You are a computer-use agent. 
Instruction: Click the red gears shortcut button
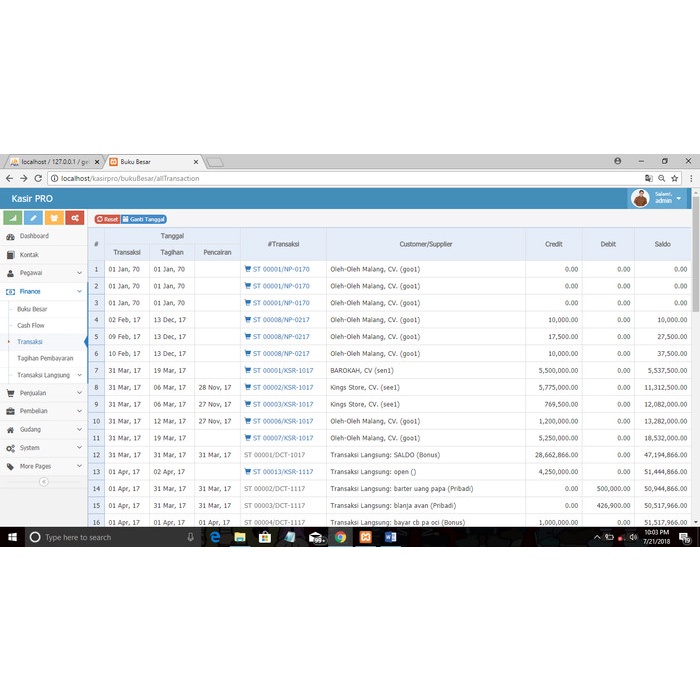pyautogui.click(x=75, y=218)
